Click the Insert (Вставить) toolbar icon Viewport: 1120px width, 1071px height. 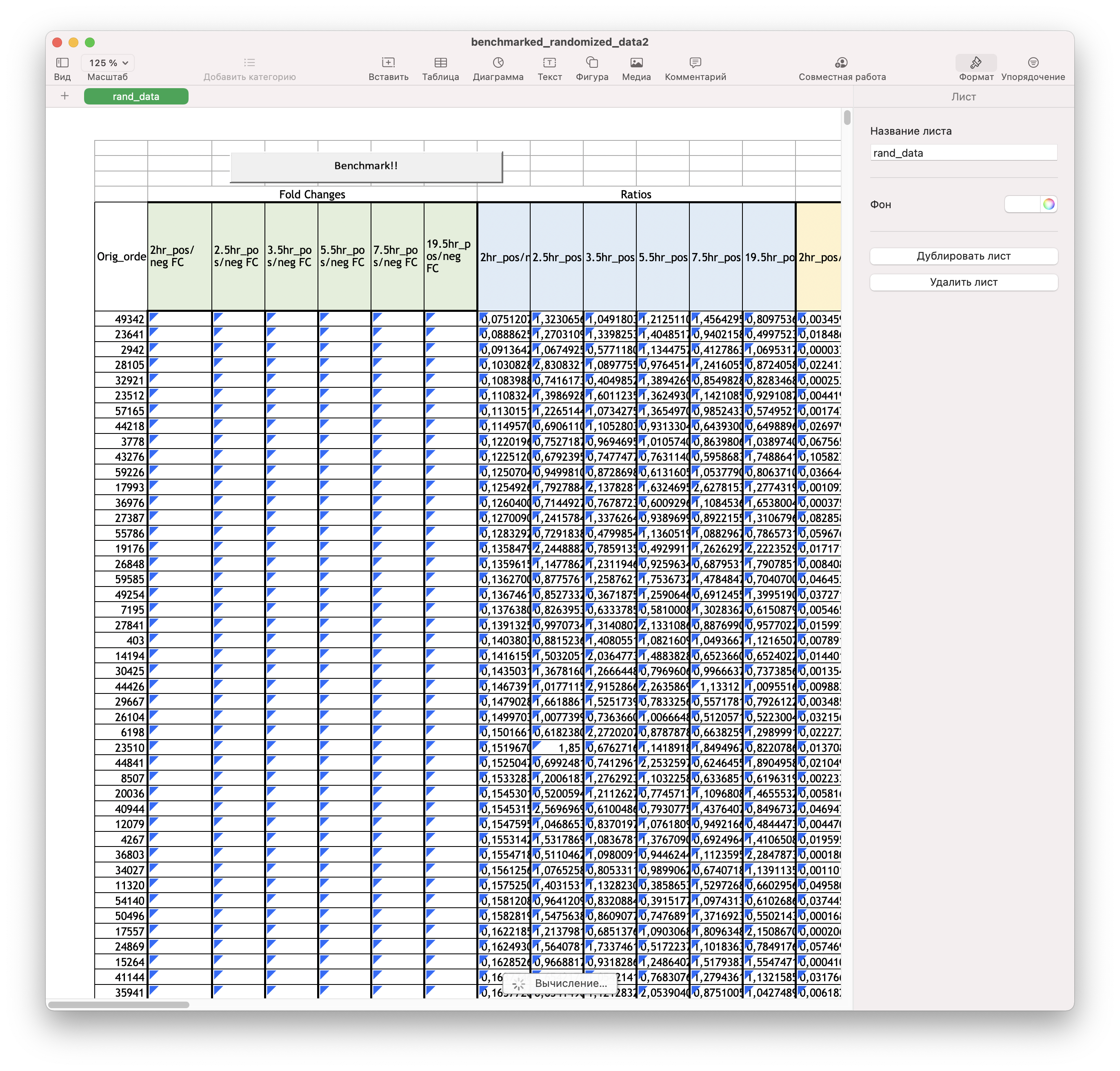click(388, 62)
